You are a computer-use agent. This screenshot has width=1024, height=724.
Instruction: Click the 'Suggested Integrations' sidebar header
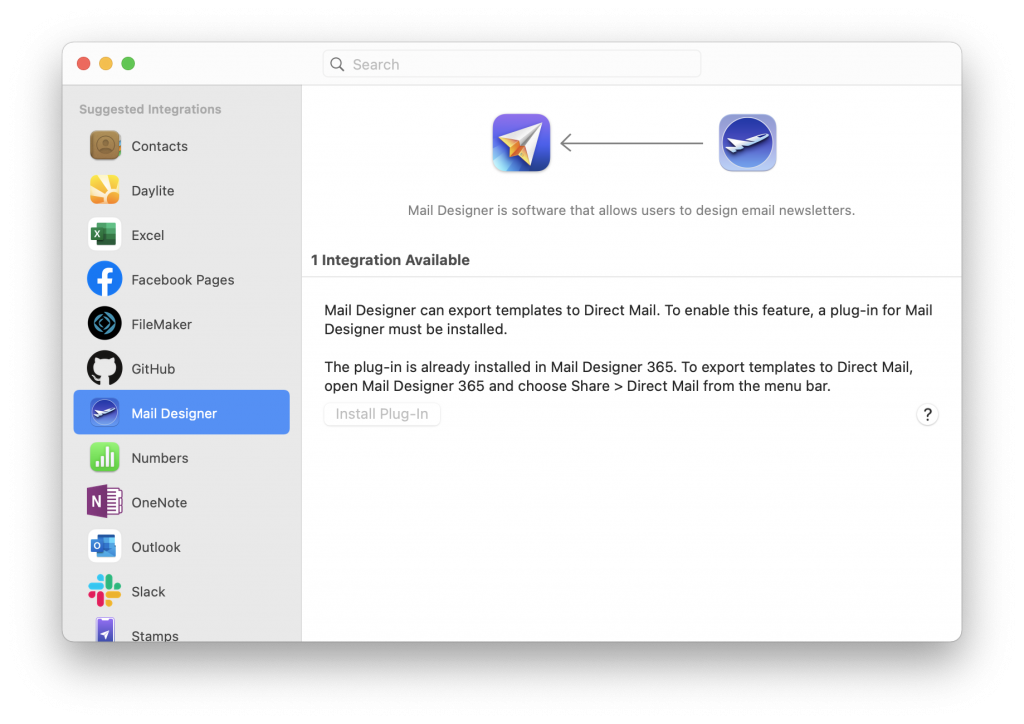[150, 109]
